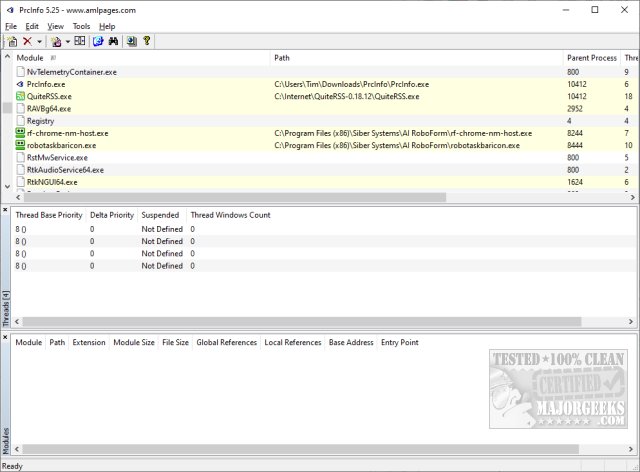Click the computer windows toolbar icon
The image size is (640, 472).
tap(131, 41)
